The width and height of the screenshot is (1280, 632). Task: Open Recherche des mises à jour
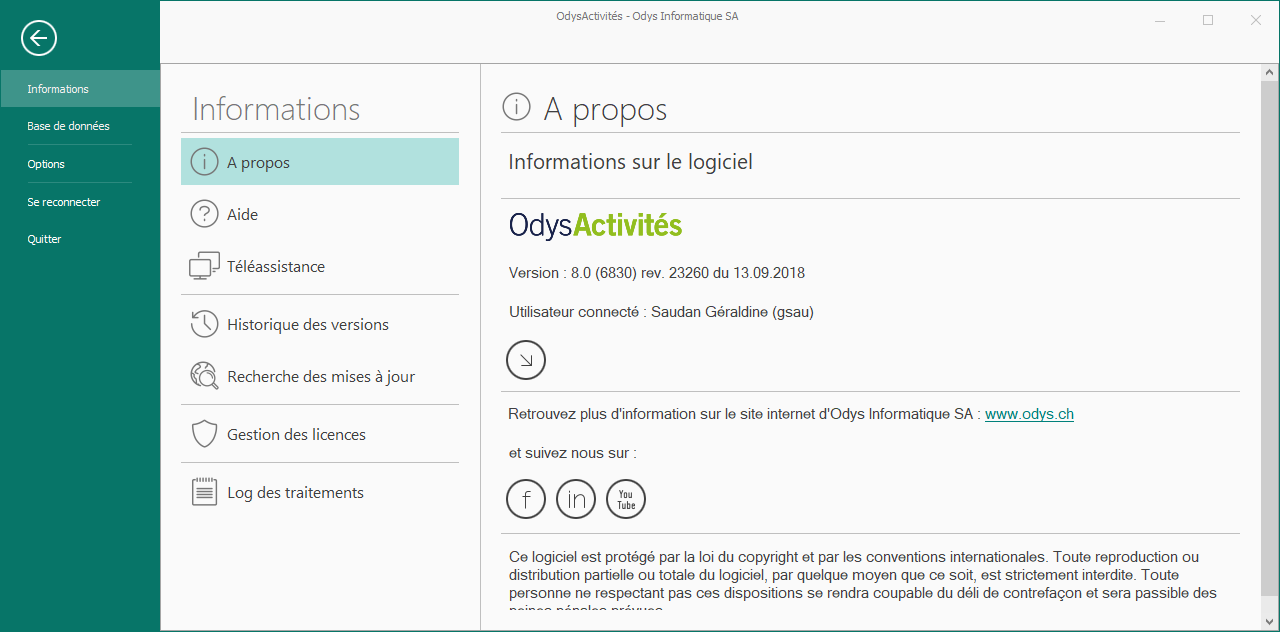pos(320,376)
